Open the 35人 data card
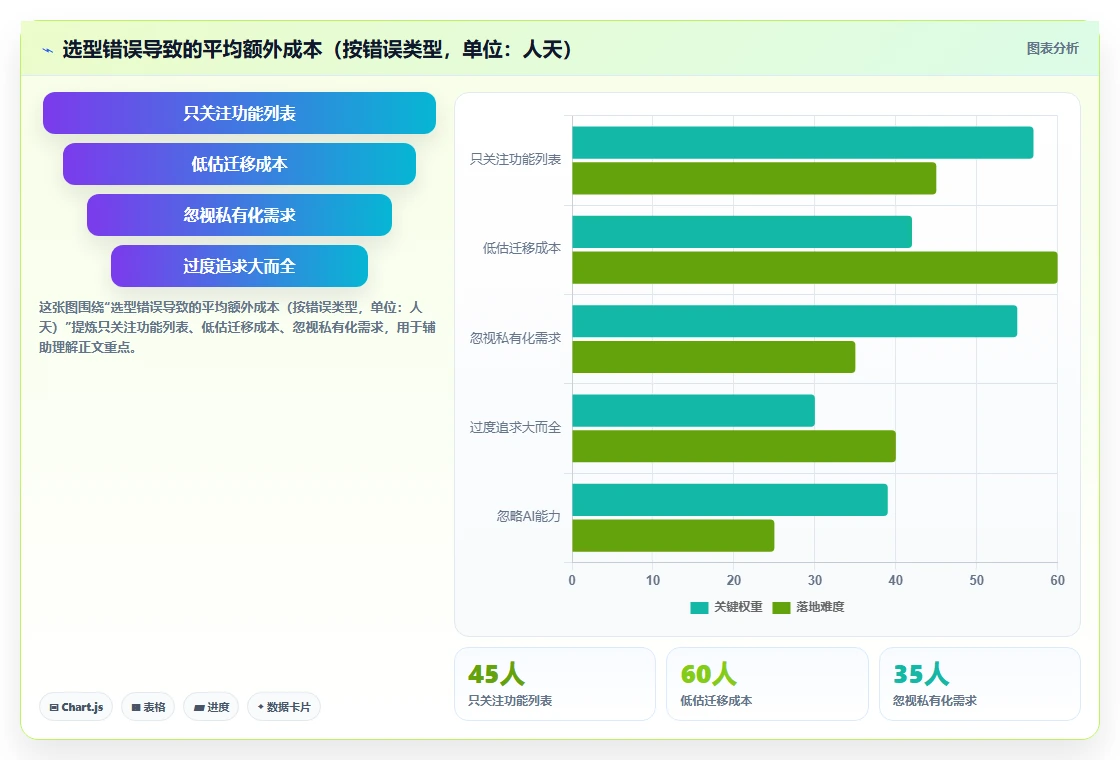Screen dimensions: 1120x760 [x=979, y=684]
